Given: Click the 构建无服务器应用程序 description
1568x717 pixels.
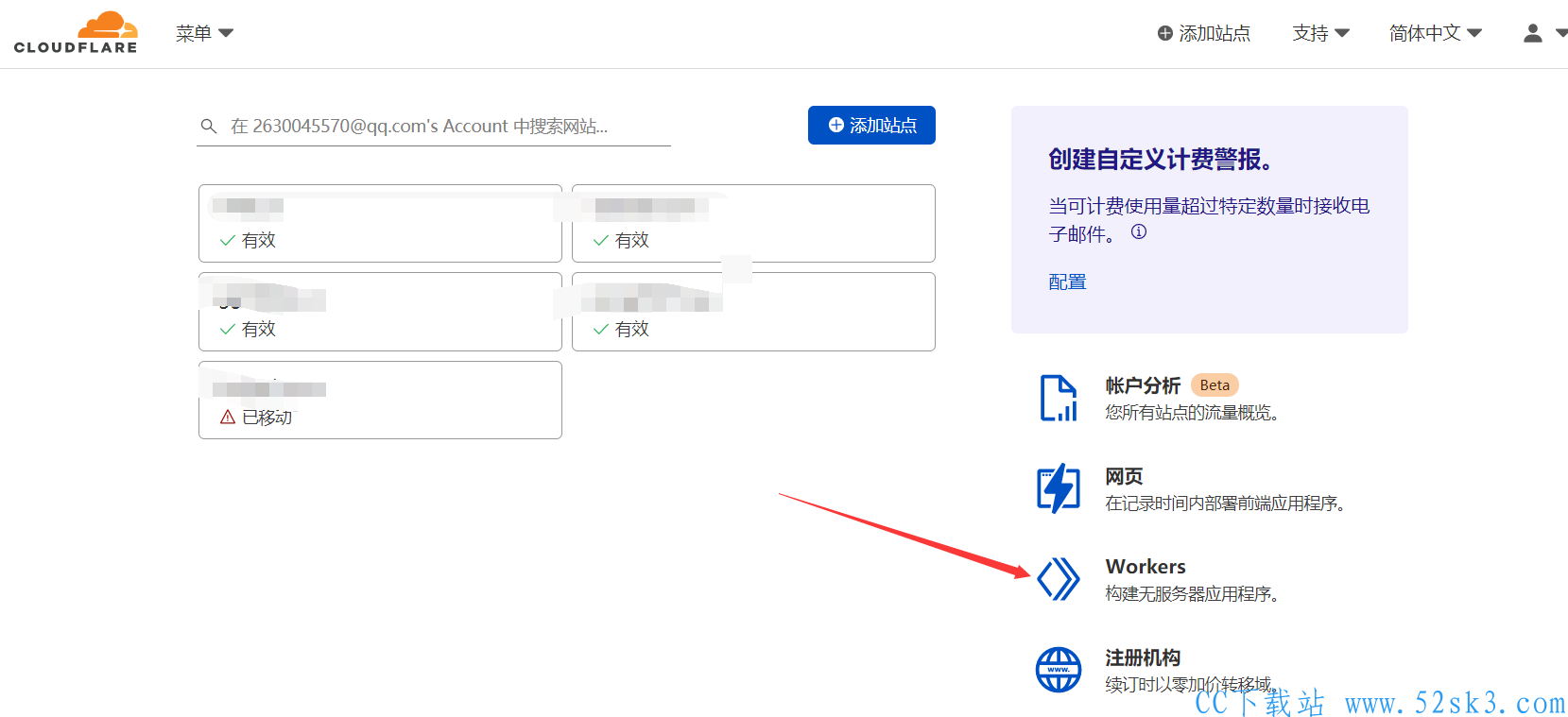Looking at the screenshot, I should coord(1192,593).
